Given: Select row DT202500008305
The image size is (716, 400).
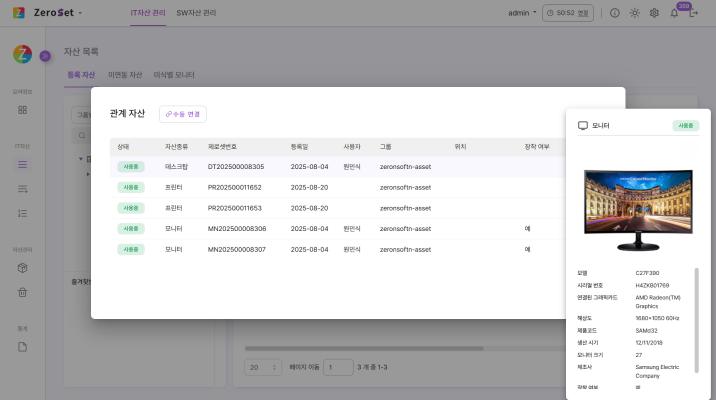Looking at the screenshot, I should pos(337,167).
